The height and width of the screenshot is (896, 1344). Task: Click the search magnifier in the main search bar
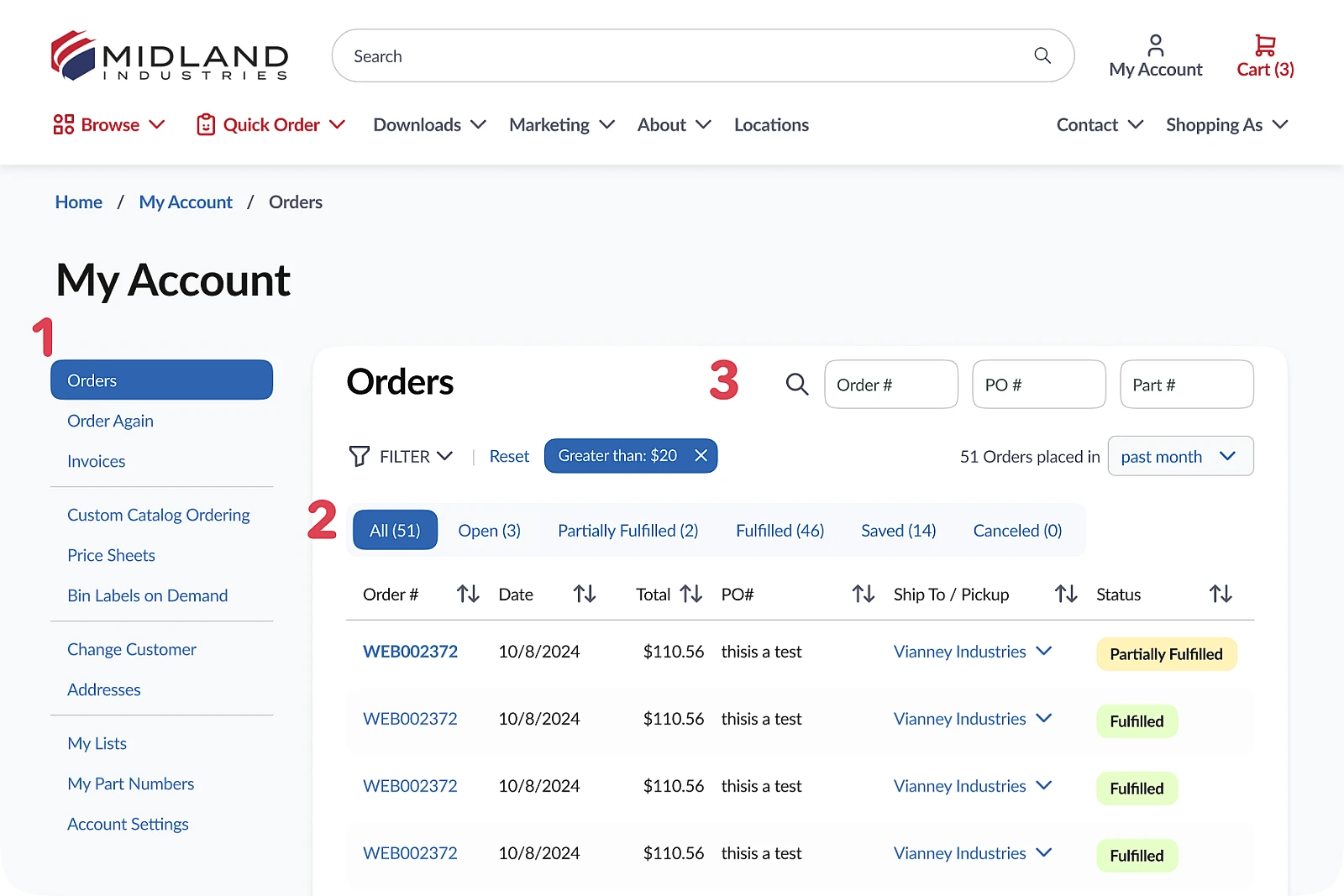click(x=1042, y=55)
